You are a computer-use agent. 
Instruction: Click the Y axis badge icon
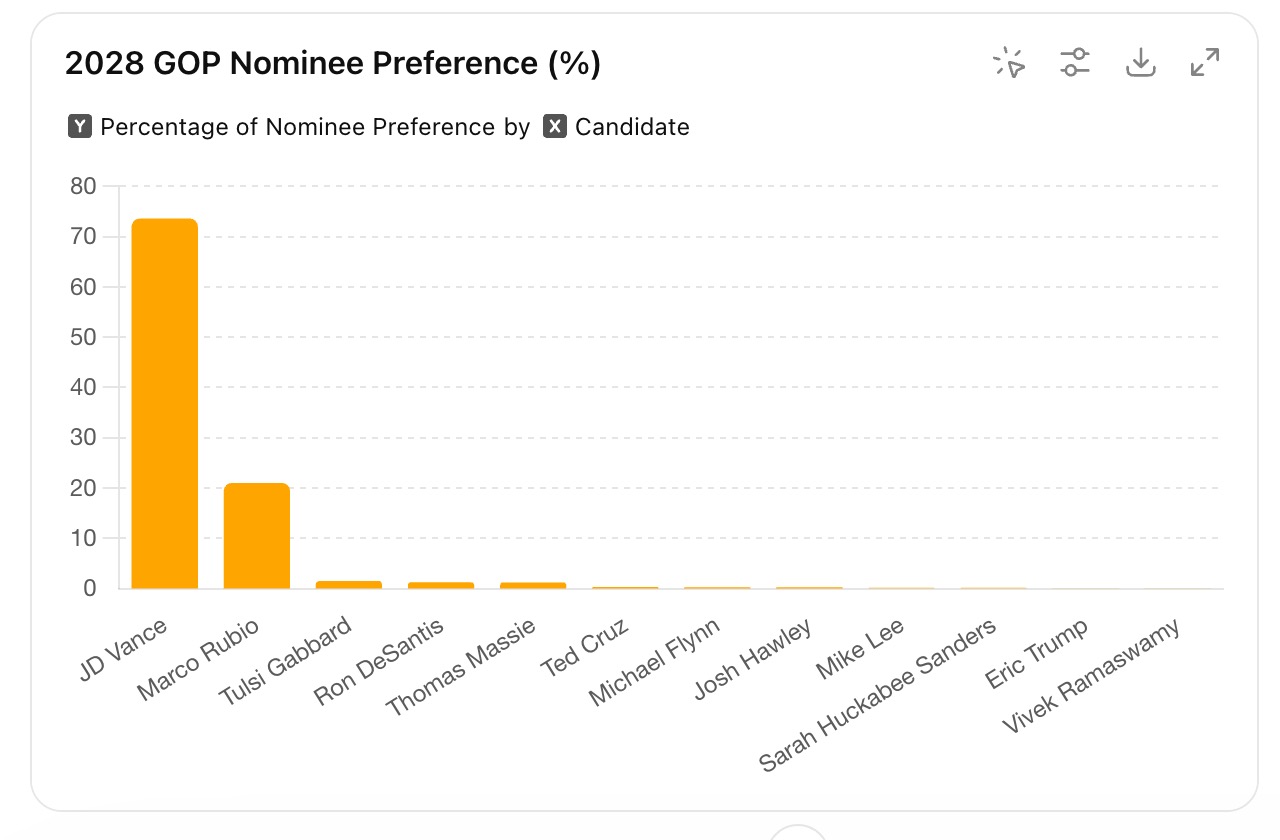click(80, 127)
